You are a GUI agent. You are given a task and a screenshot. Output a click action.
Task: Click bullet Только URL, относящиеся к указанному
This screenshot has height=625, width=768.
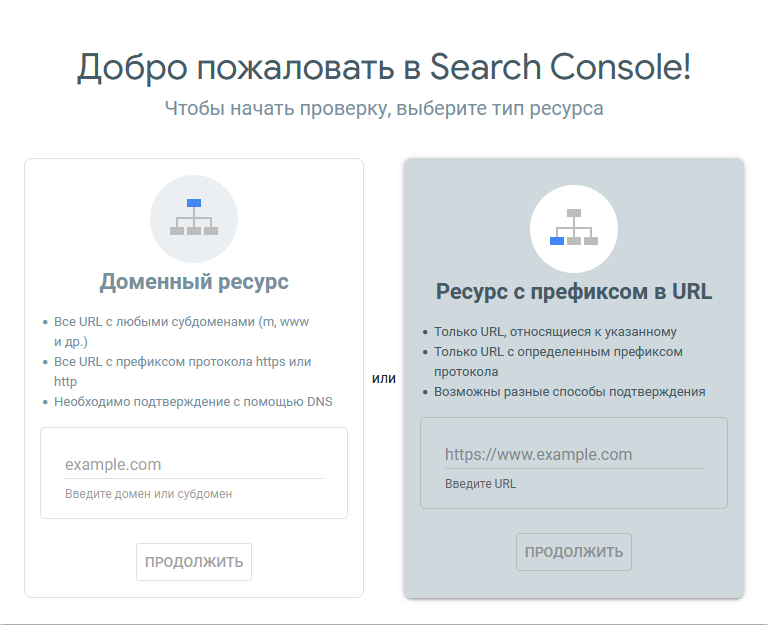(555, 332)
